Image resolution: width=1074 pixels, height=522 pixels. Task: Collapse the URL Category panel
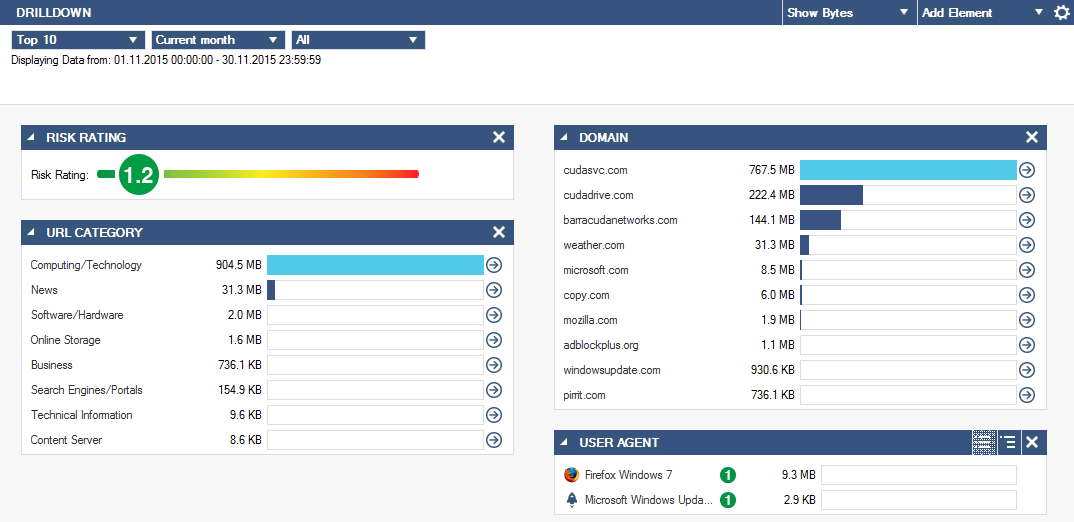tap(31, 232)
